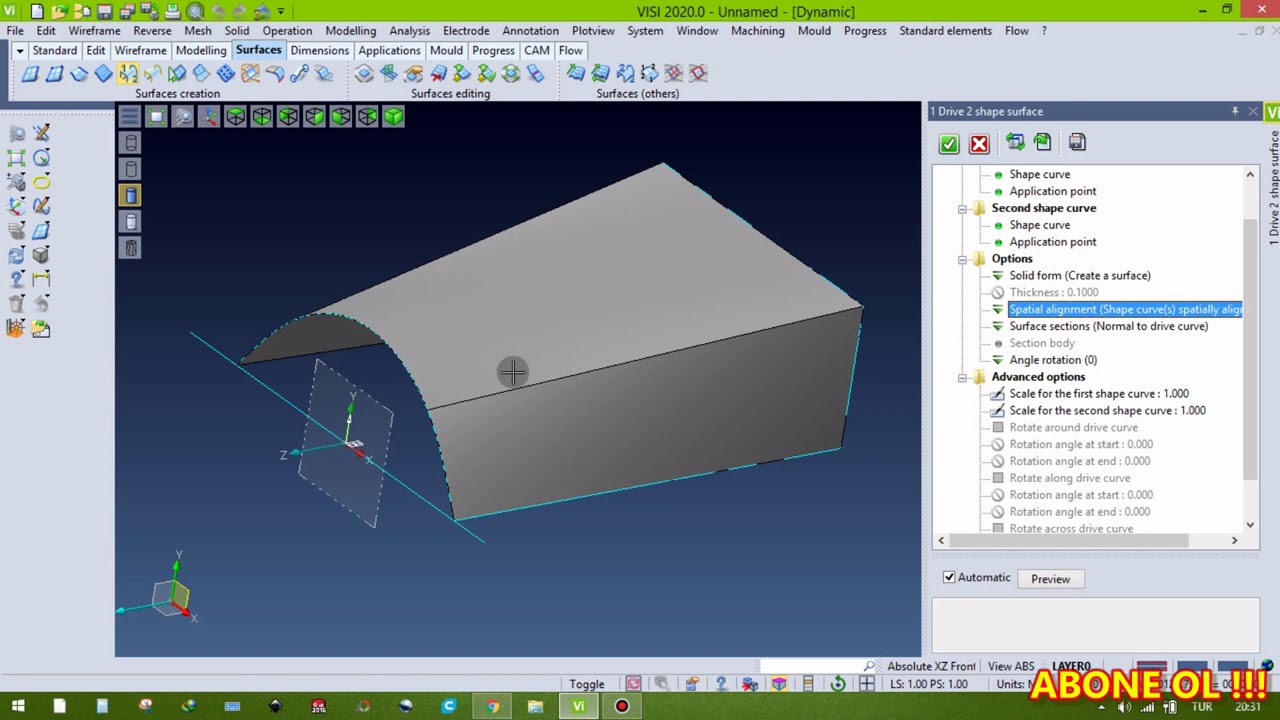Click the ship wheel icon in left toolbar
Viewport: 1280px width, 720px height.
tap(17, 328)
